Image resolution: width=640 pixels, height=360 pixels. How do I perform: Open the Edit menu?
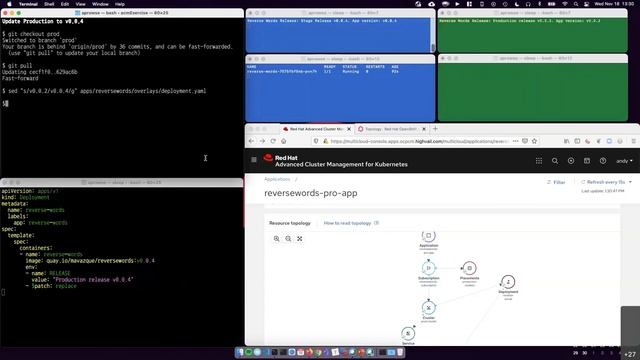[x=65, y=4]
